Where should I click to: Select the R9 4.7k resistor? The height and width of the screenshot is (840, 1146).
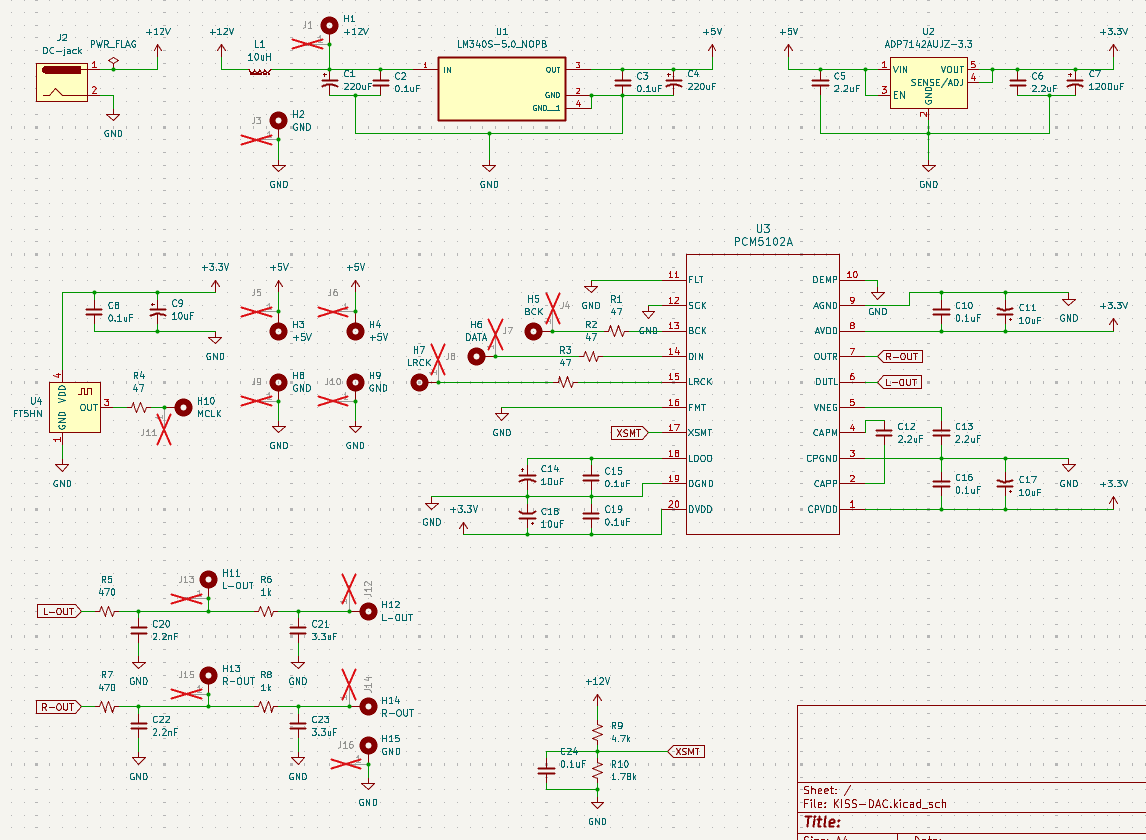pyautogui.click(x=597, y=731)
